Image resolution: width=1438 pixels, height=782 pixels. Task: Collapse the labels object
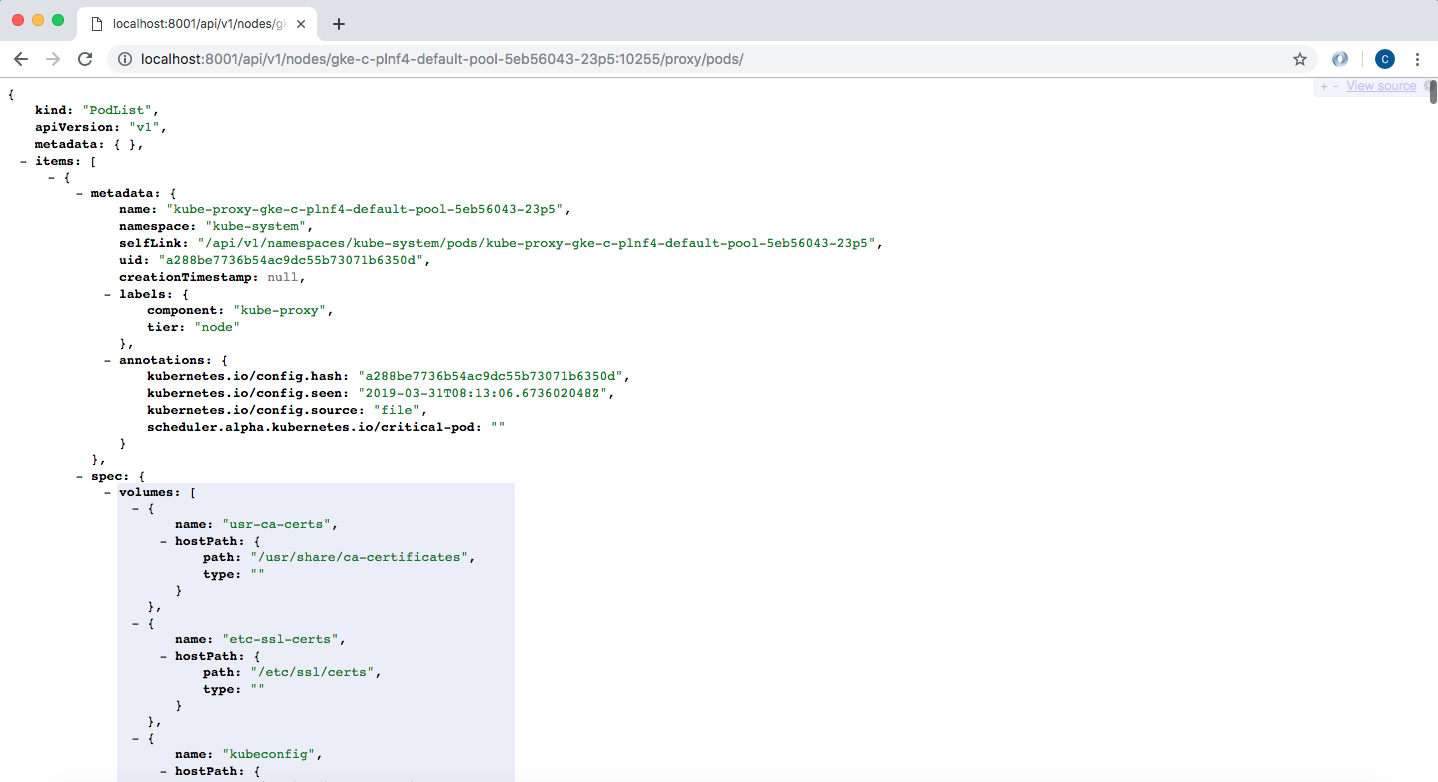tap(108, 294)
